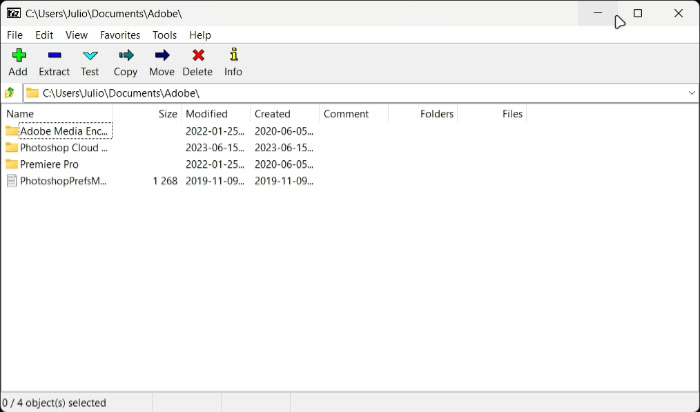This screenshot has width=700, height=412.
Task: Click the Copy arrow toolbar icon
Action: 126,55
